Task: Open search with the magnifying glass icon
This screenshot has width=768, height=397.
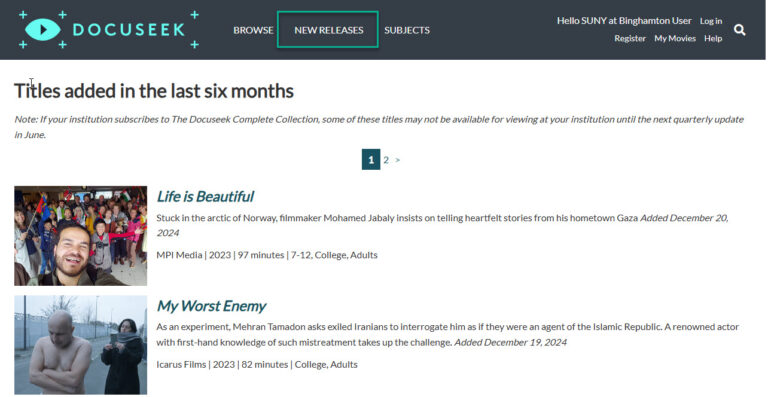Action: pyautogui.click(x=740, y=30)
